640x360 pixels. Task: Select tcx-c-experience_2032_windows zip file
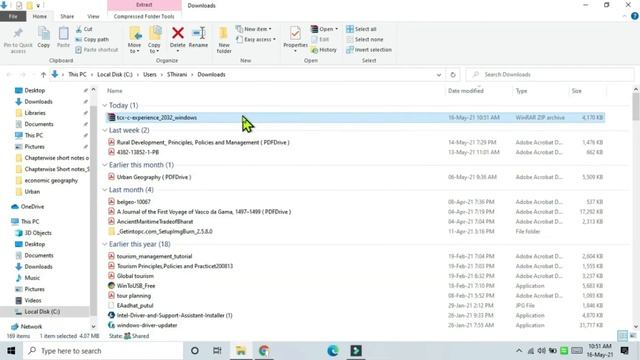(x=356, y=118)
